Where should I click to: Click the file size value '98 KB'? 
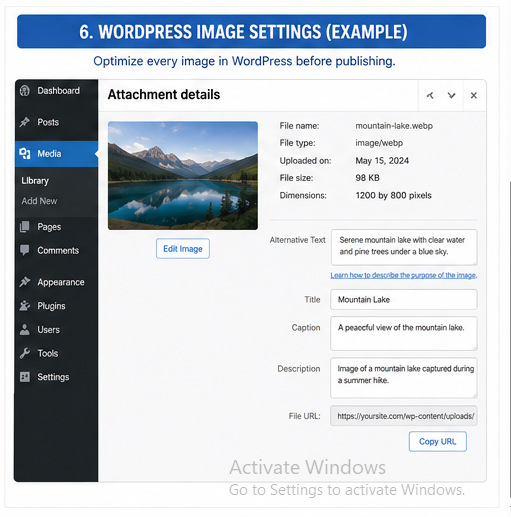[x=367, y=178]
